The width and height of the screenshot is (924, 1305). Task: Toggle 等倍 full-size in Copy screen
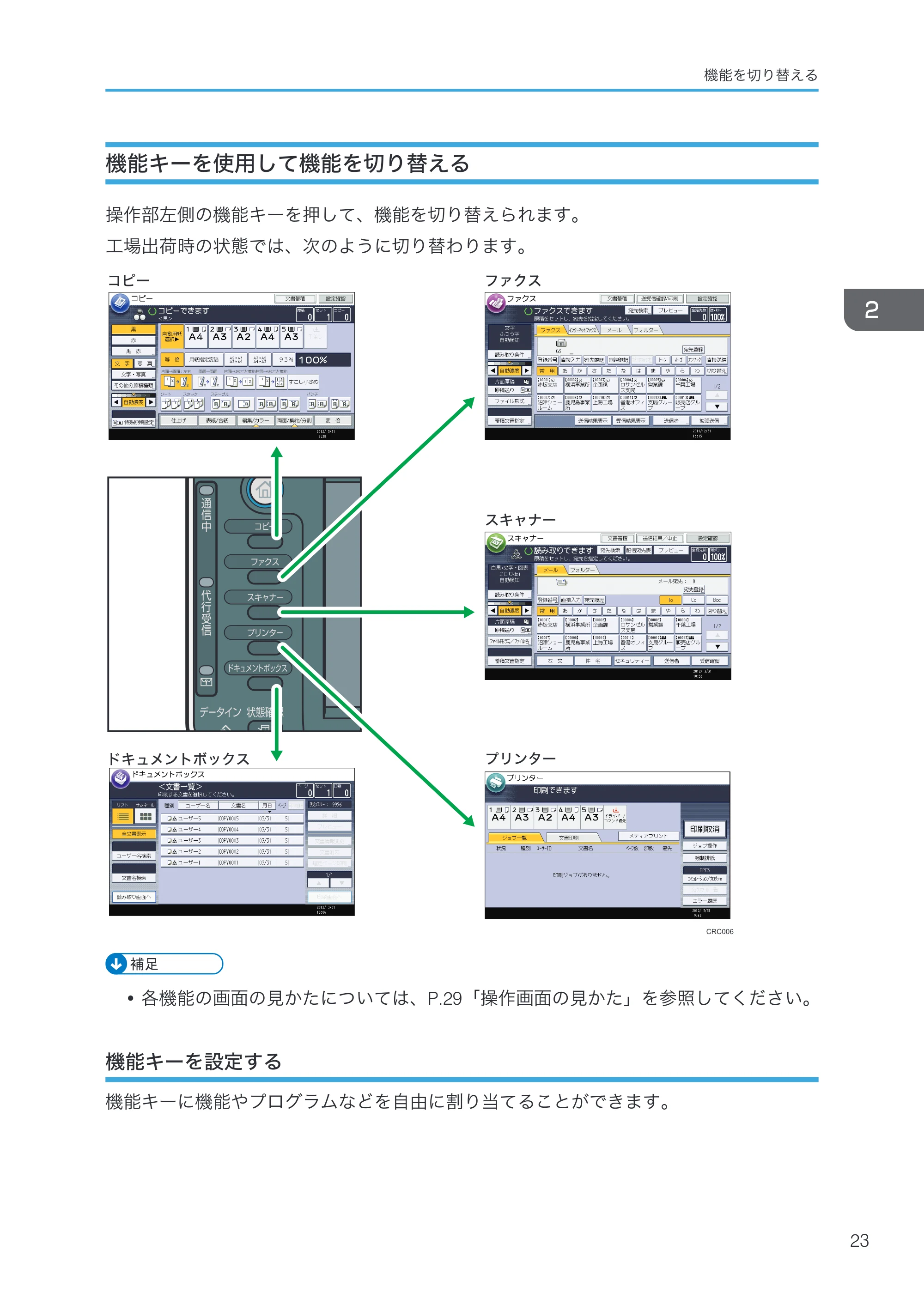point(172,359)
